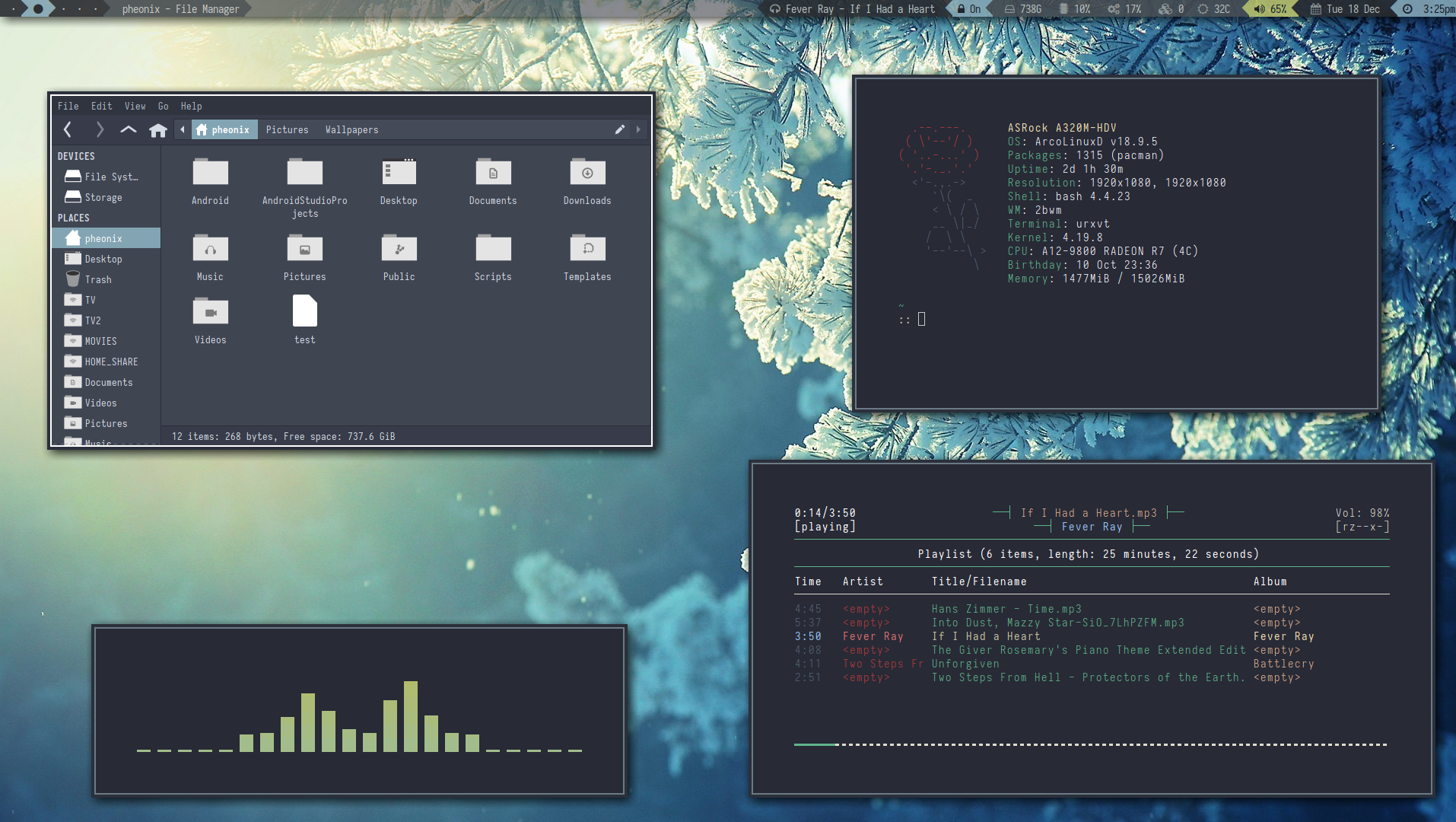1456x822 pixels.
Task: Open Desktop place in sidebar
Action: coord(106,259)
